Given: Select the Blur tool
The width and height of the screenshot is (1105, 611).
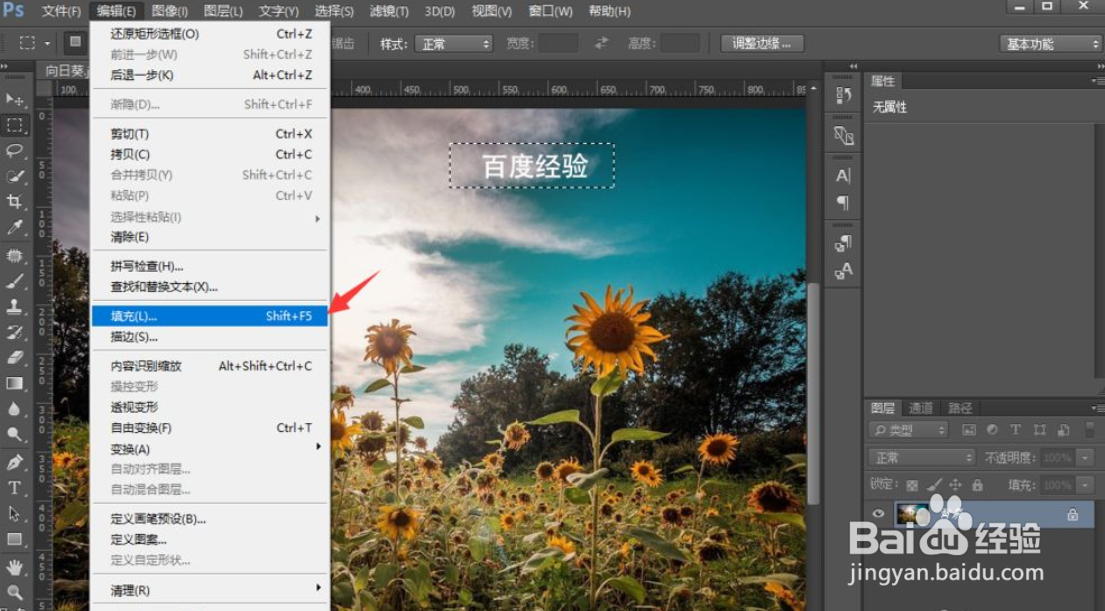Looking at the screenshot, I should [x=14, y=409].
